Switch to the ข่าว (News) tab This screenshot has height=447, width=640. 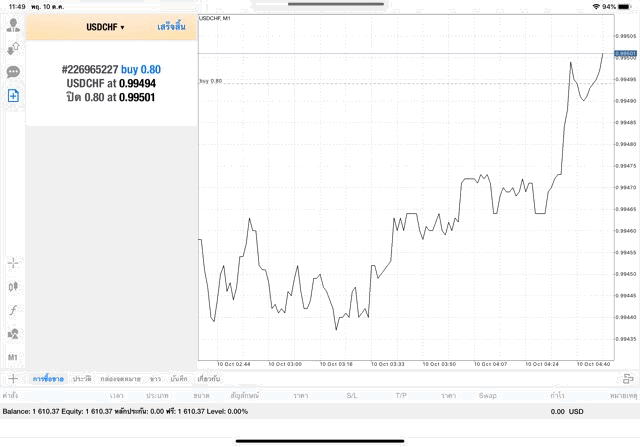(x=155, y=379)
